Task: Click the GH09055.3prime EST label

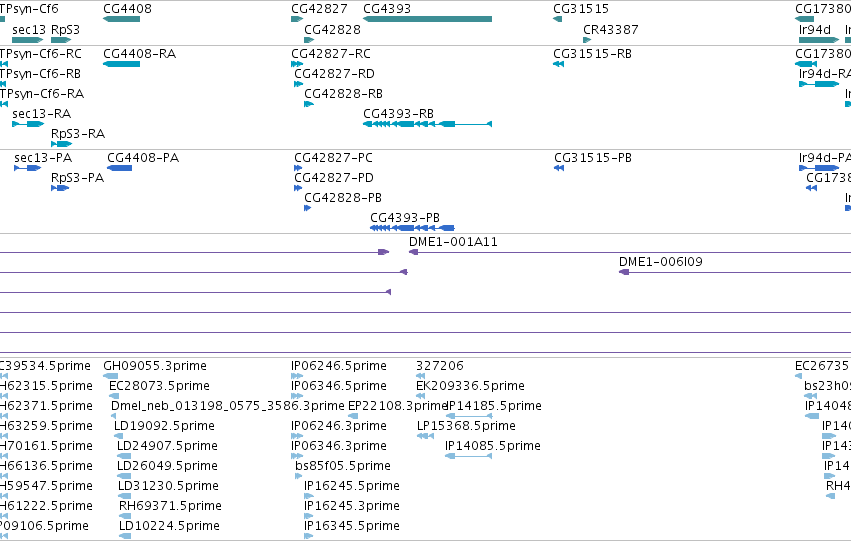Action: tap(155, 366)
